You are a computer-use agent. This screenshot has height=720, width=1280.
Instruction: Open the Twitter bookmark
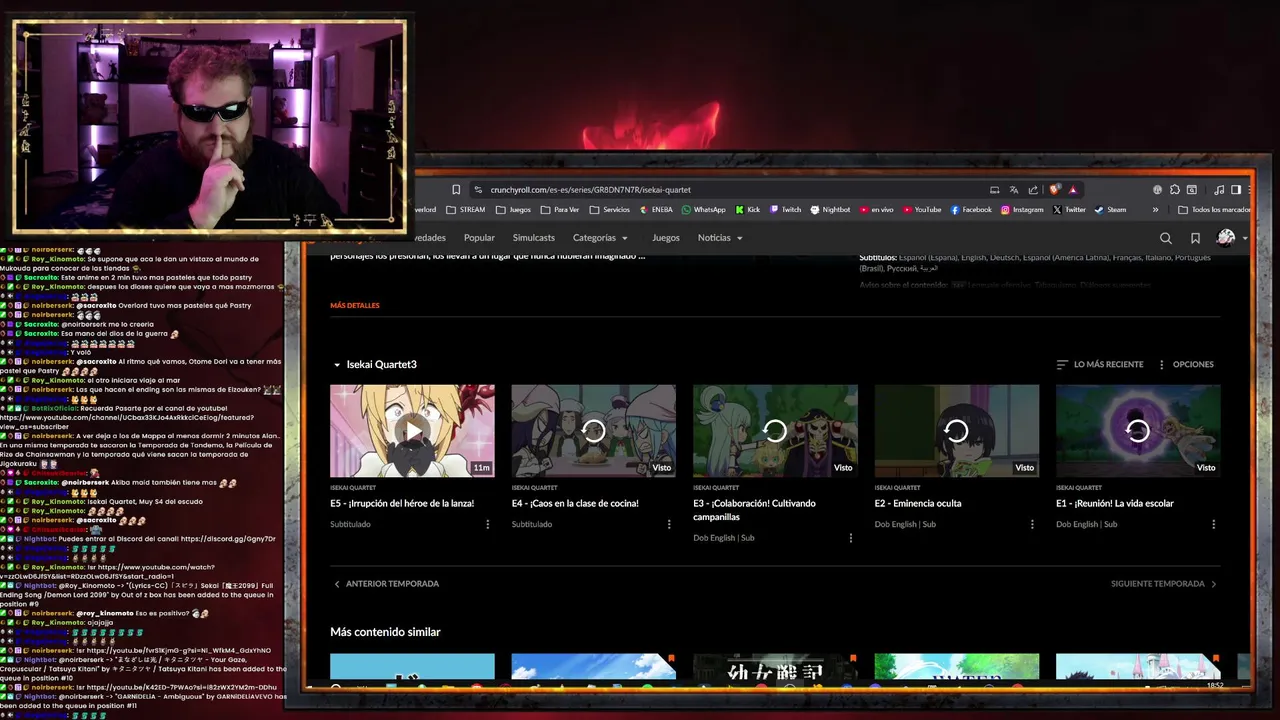pos(1069,210)
